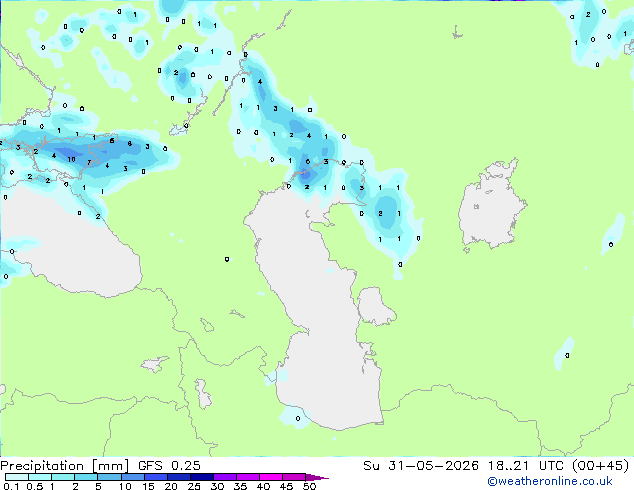Image resolution: width=634 pixels, height=490 pixels.
Task: Click the '18..21 UTC' time label
Action: coord(526,466)
